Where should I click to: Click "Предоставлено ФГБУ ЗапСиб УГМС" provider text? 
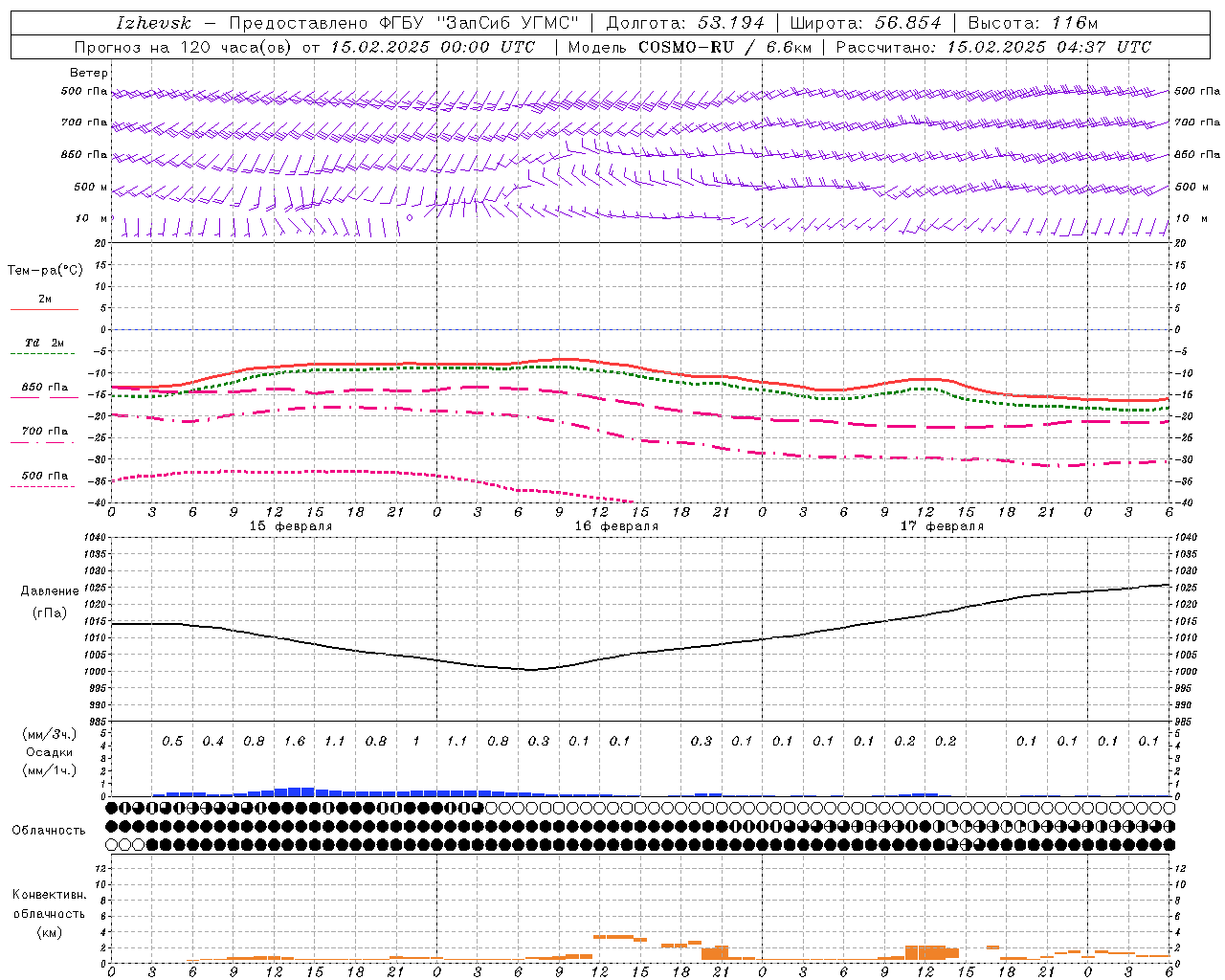coord(404,23)
